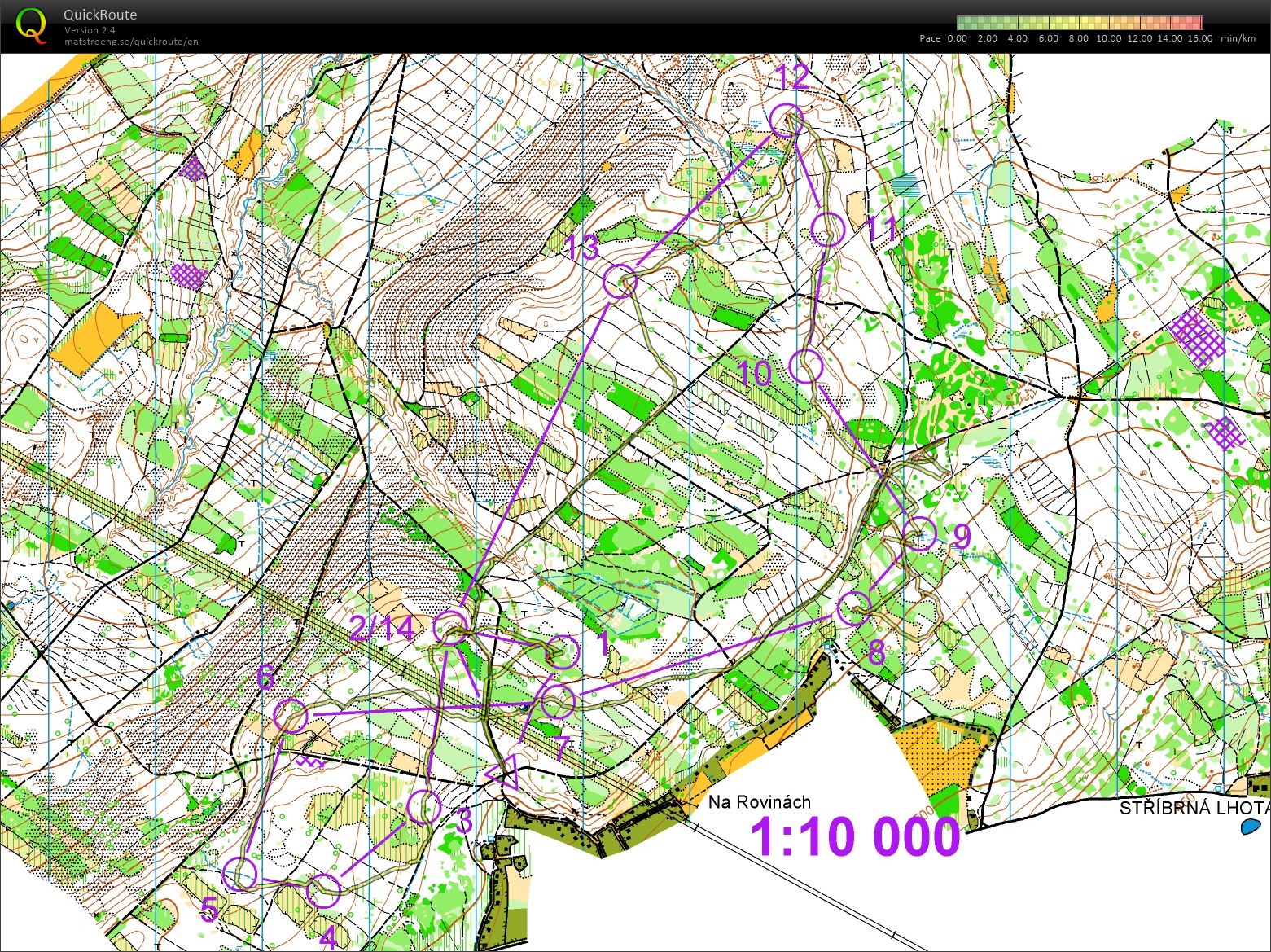Select the start triangle on the map
The width and height of the screenshot is (1271, 952).
[x=504, y=772]
